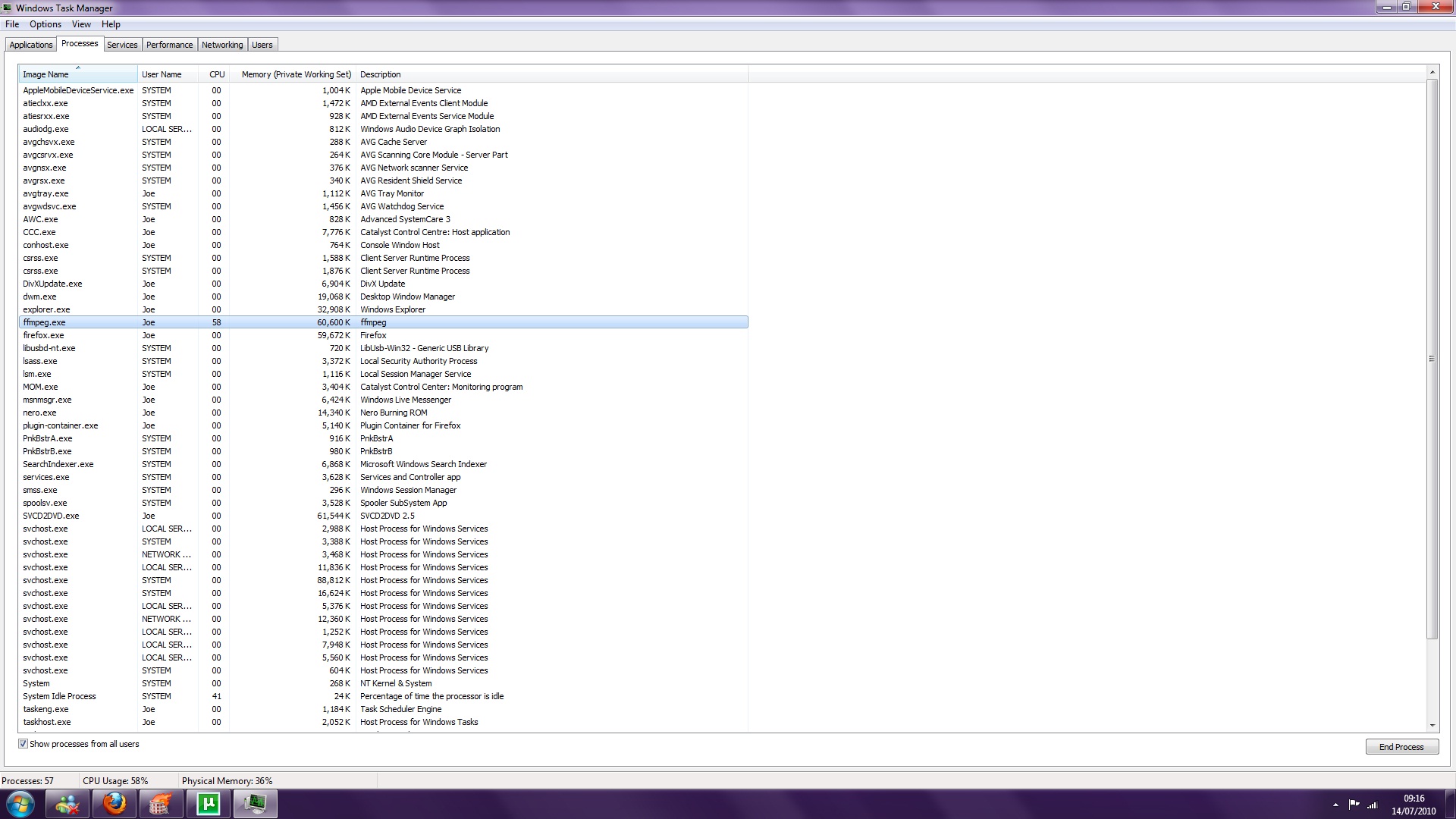Select the conhost.exe process
This screenshot has height=819, width=1456.
(x=383, y=245)
